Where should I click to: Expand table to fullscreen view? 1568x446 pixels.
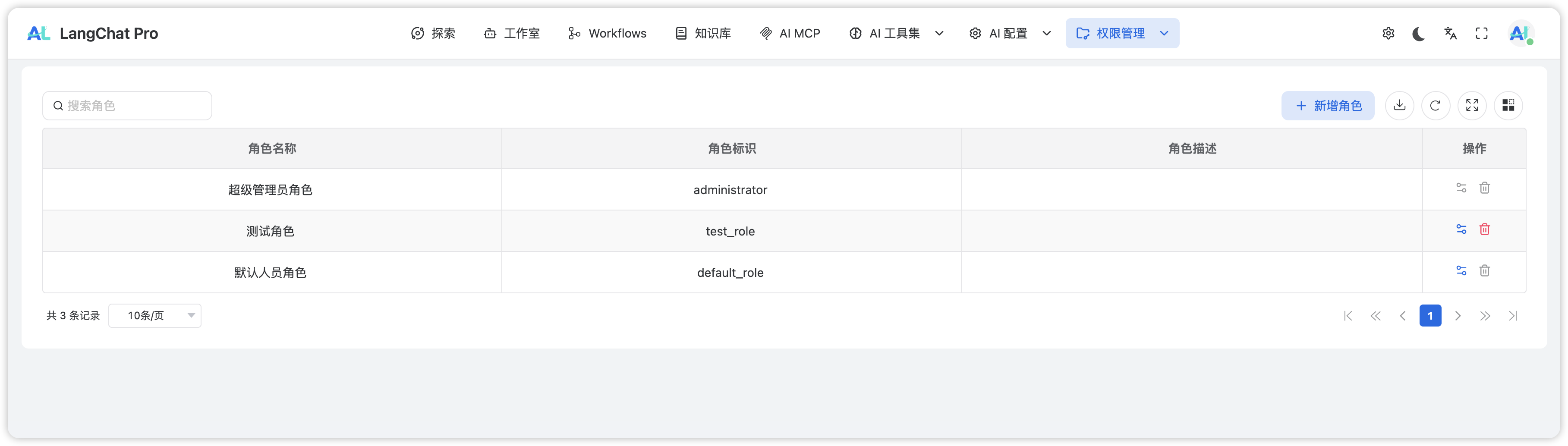[x=1472, y=105]
